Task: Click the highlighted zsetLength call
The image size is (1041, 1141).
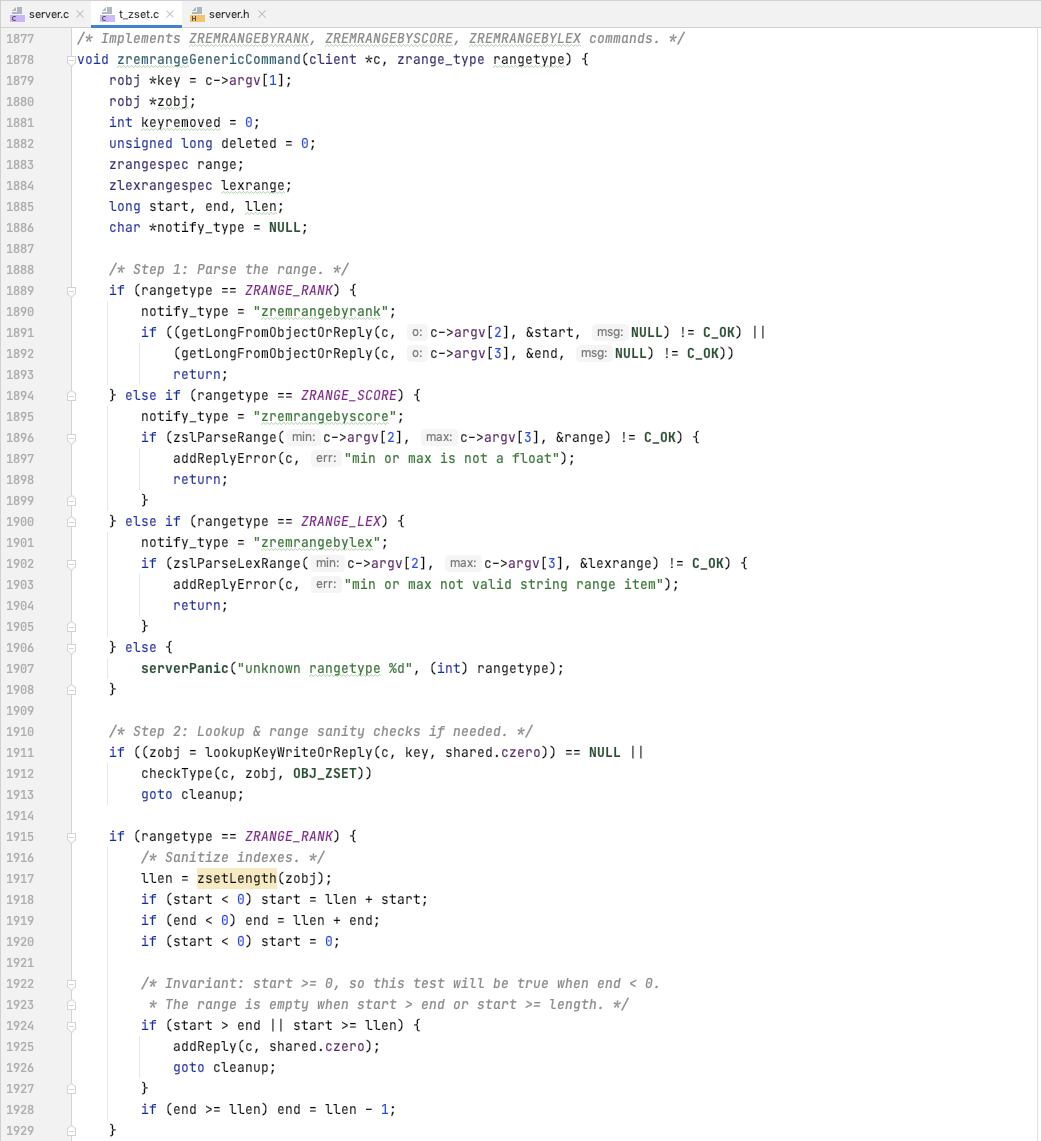Action: pyautogui.click(x=236, y=878)
